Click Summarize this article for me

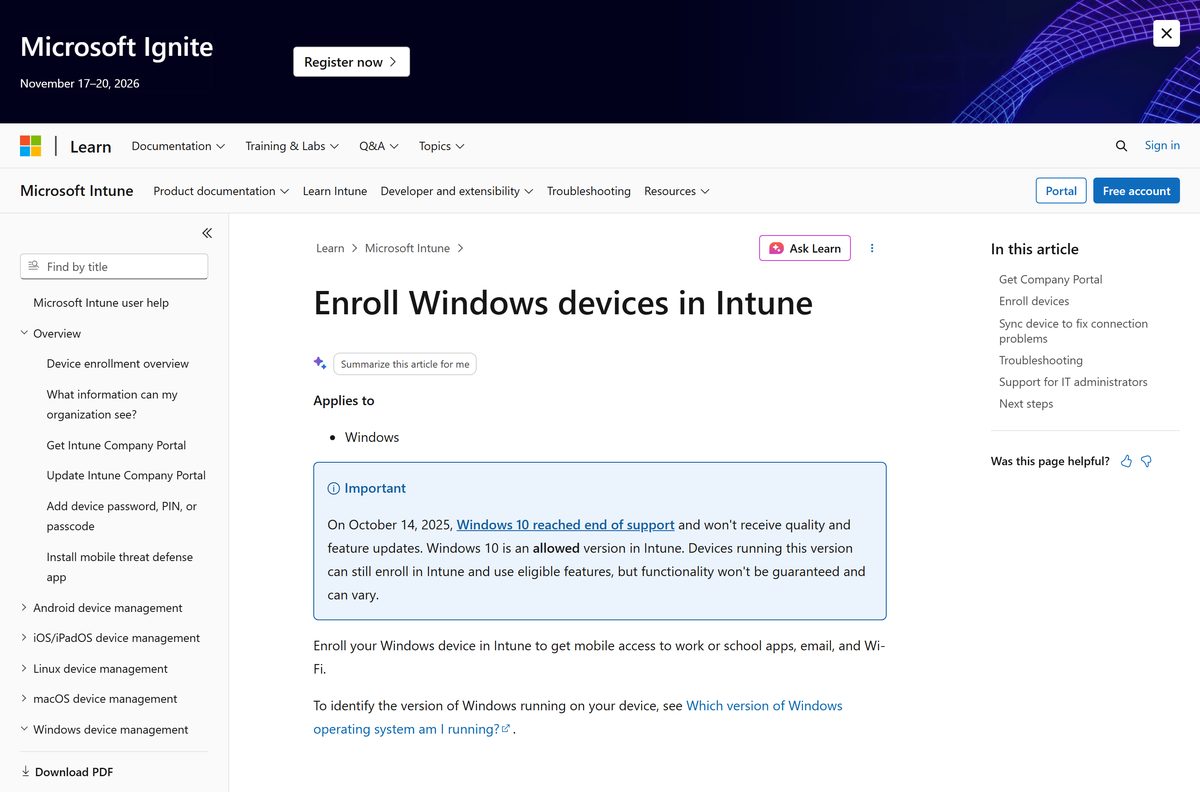(405, 364)
